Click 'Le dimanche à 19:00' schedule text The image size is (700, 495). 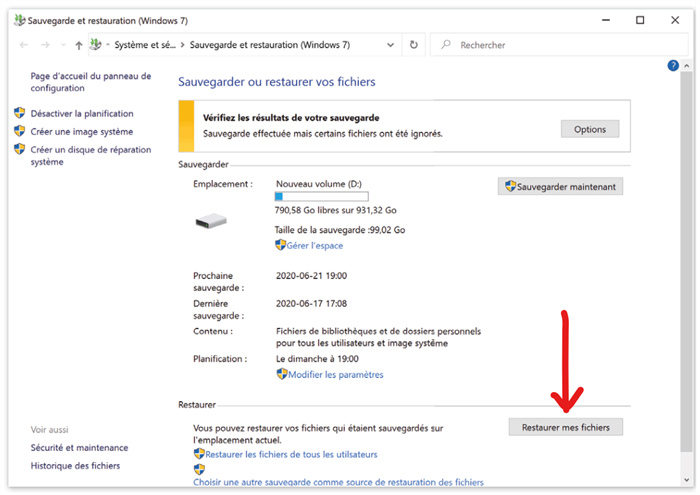pos(317,359)
